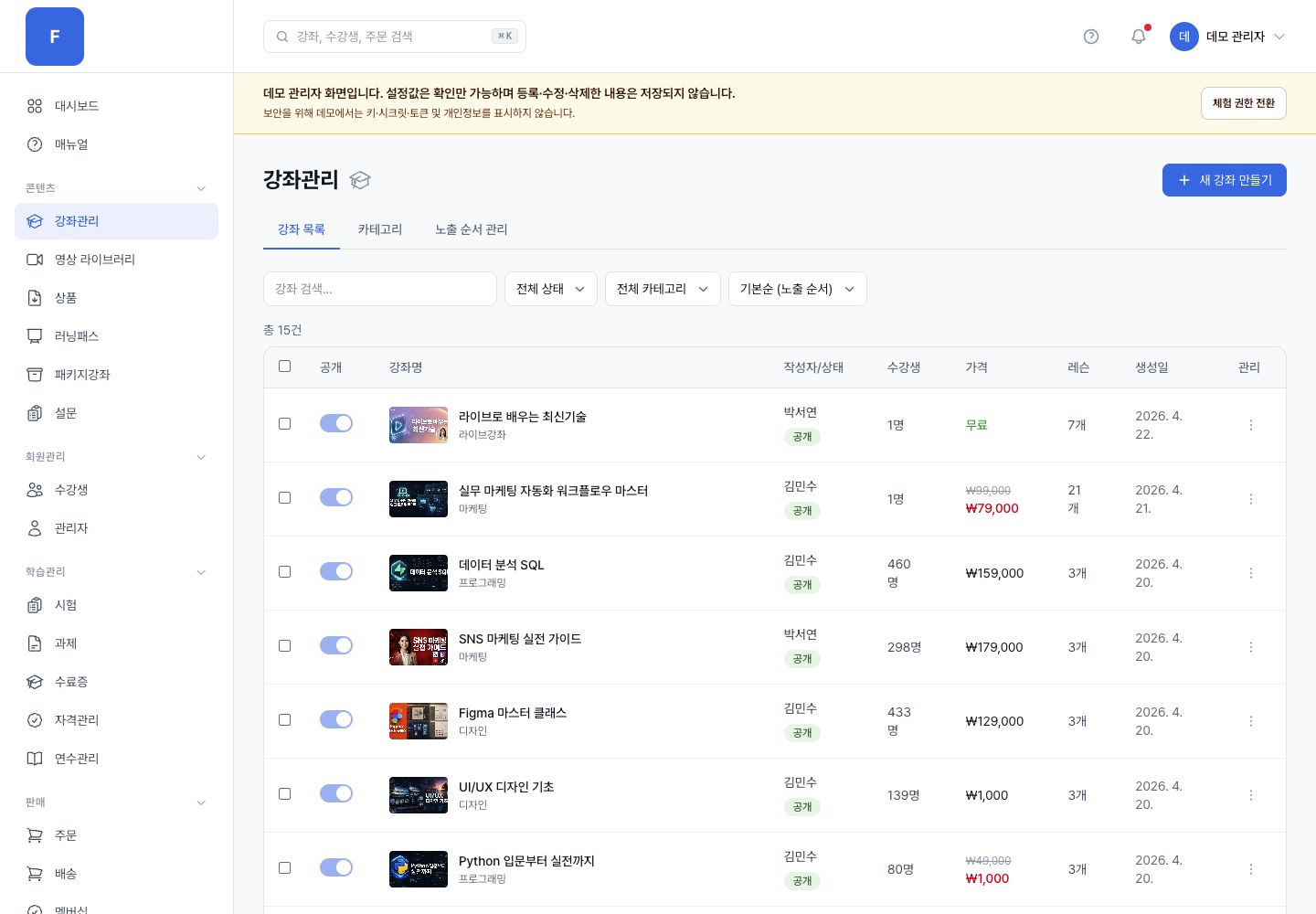Go to 영상 라이브러리 in sidebar
Screen dimensions: 1316x914
click(116, 260)
